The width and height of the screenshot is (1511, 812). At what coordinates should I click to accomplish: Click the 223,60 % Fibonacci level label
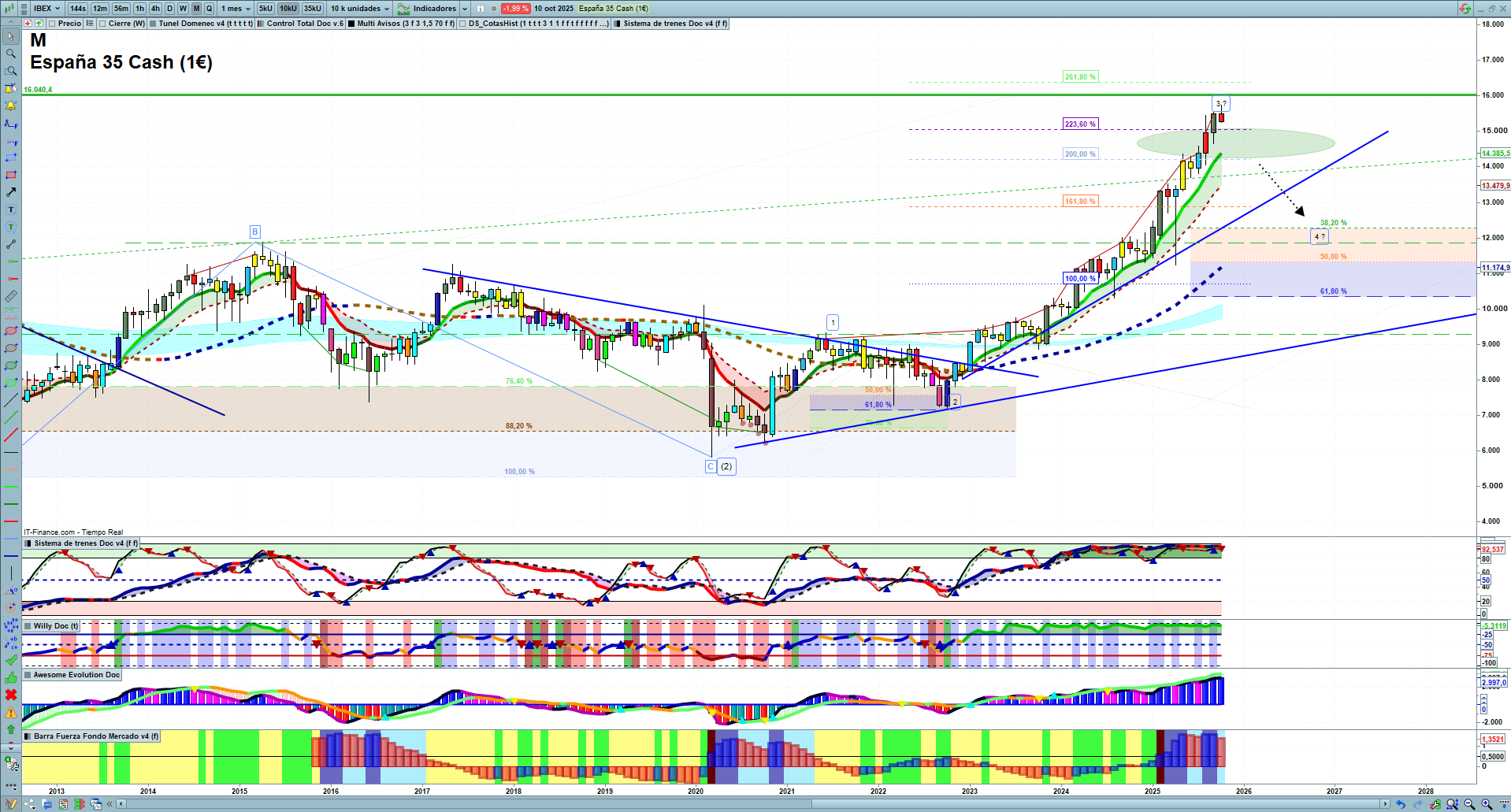pos(1080,124)
